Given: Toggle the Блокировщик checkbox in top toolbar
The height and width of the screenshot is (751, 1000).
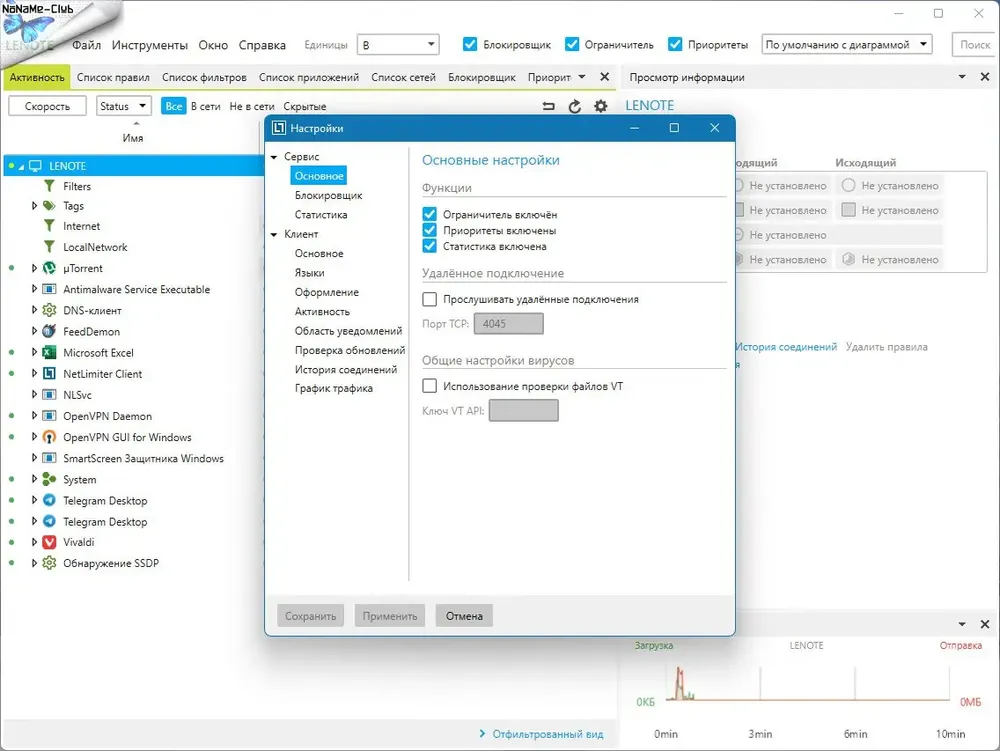Looking at the screenshot, I should tap(470, 44).
